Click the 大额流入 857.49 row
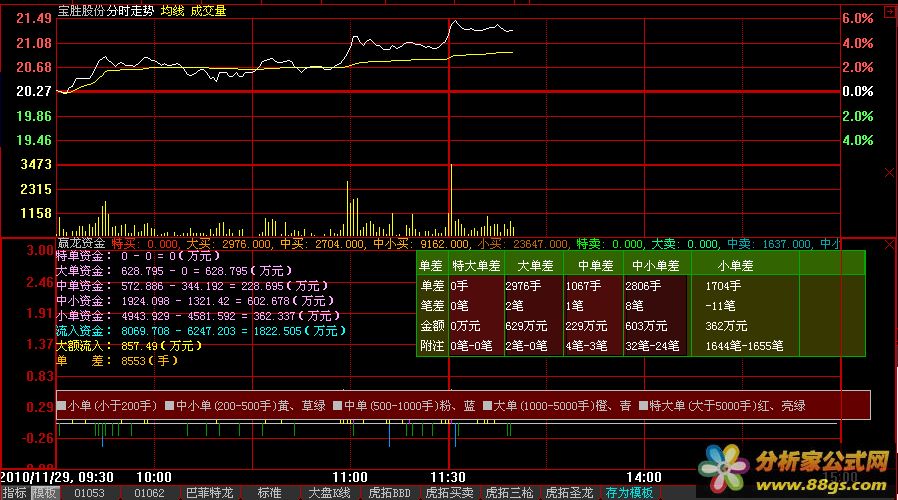Viewport: 898px width, 500px height. (129, 346)
